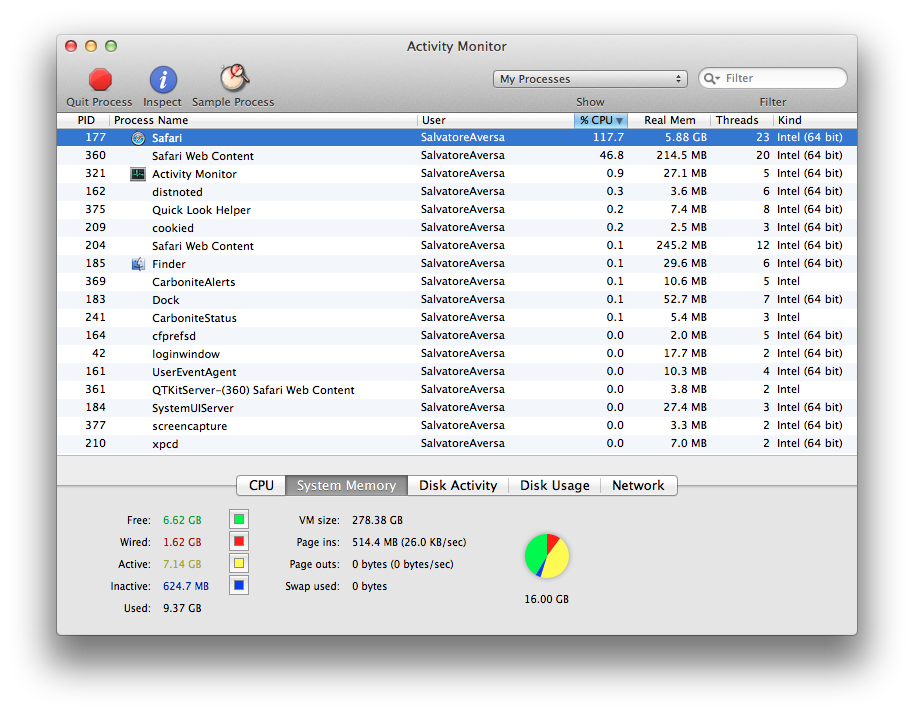Screen dimensions: 914x714
Task: Click the Page ins 514.4 MB value
Action: (x=409, y=542)
